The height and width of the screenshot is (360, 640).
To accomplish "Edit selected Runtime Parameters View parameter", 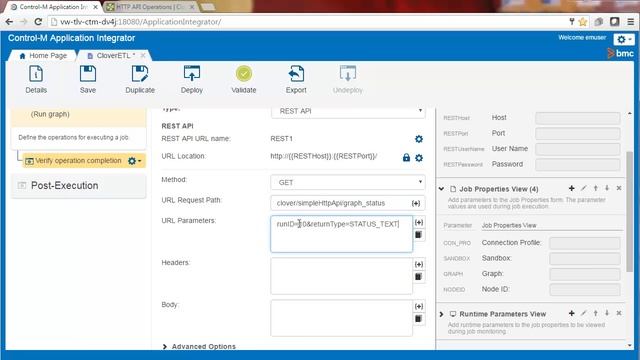I will [584, 313].
